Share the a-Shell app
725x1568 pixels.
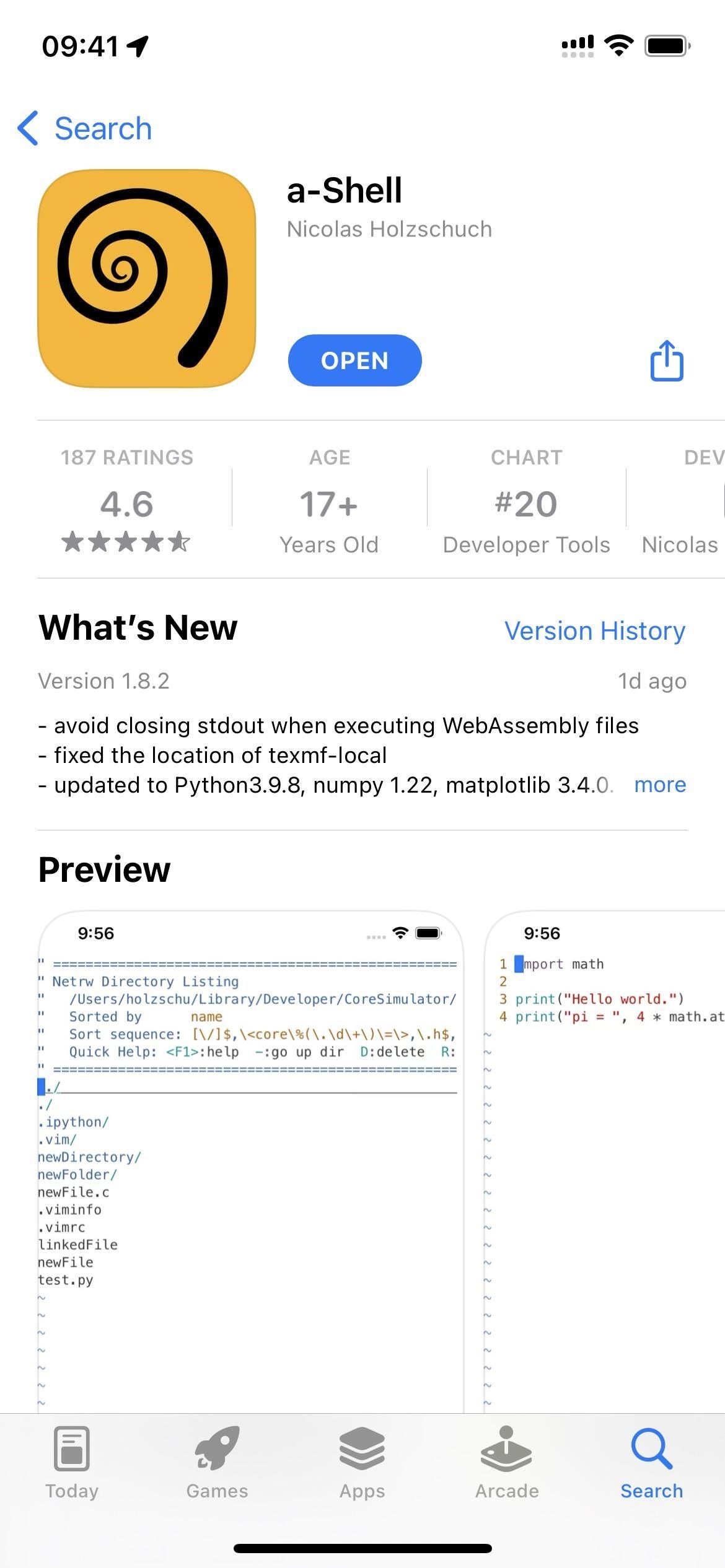667,360
